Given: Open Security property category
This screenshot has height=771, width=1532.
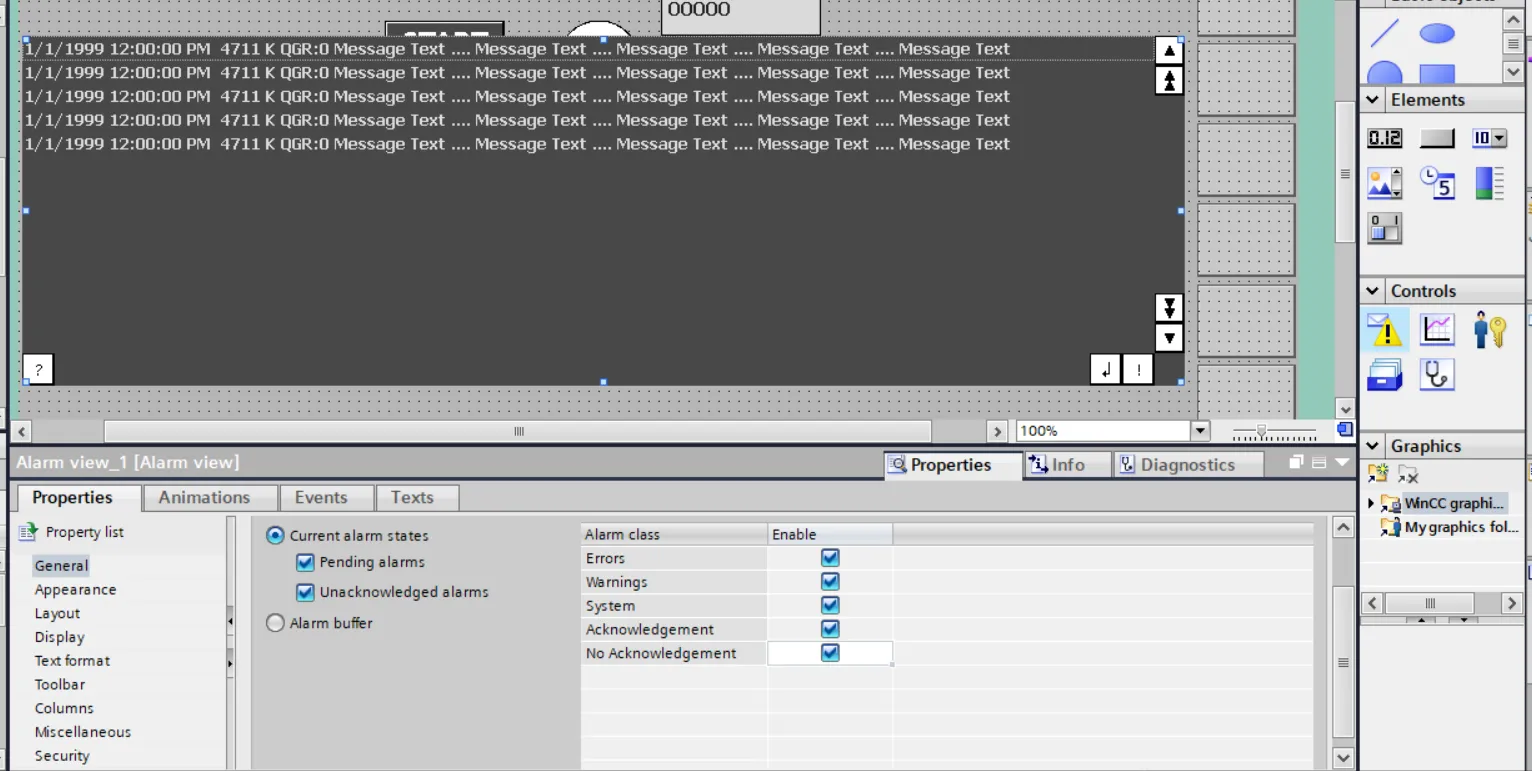Looking at the screenshot, I should 62,756.
